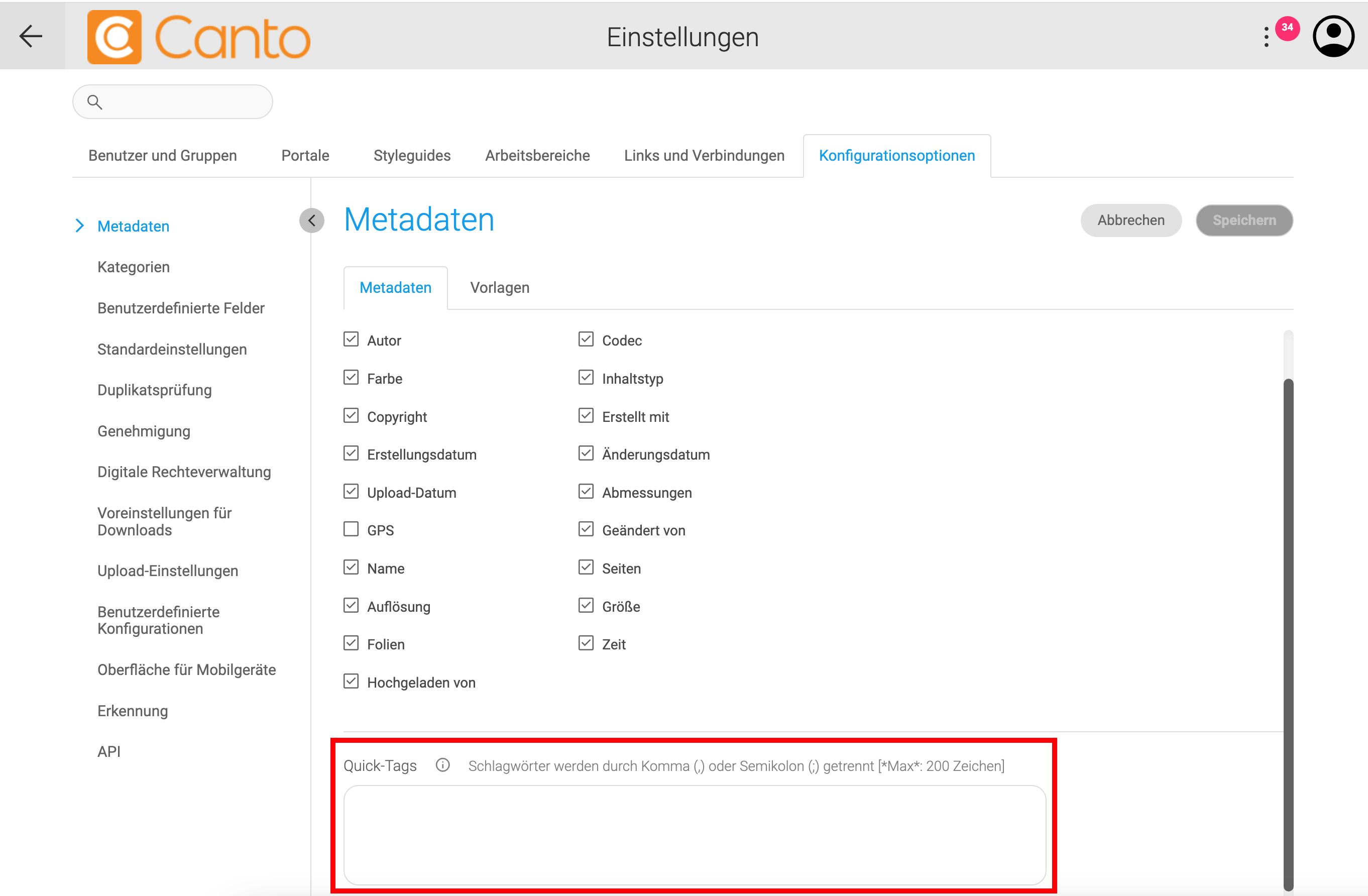Open Voreinstellungen für Downloads

164,521
